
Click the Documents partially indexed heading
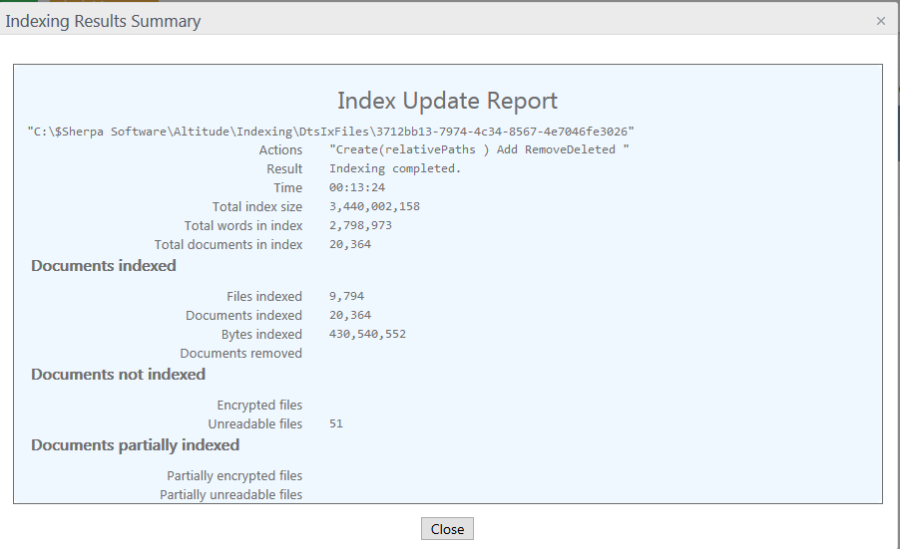pyautogui.click(x=135, y=445)
